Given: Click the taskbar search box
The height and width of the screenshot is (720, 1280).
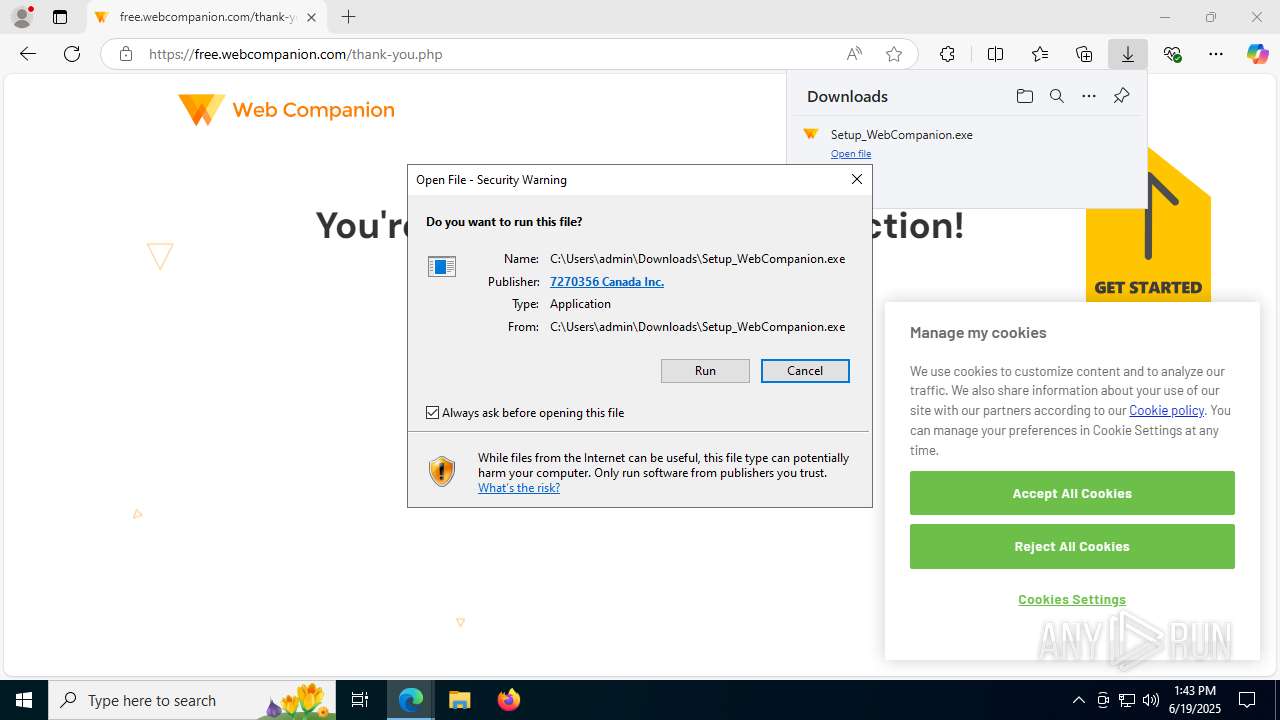Looking at the screenshot, I should (x=192, y=700).
